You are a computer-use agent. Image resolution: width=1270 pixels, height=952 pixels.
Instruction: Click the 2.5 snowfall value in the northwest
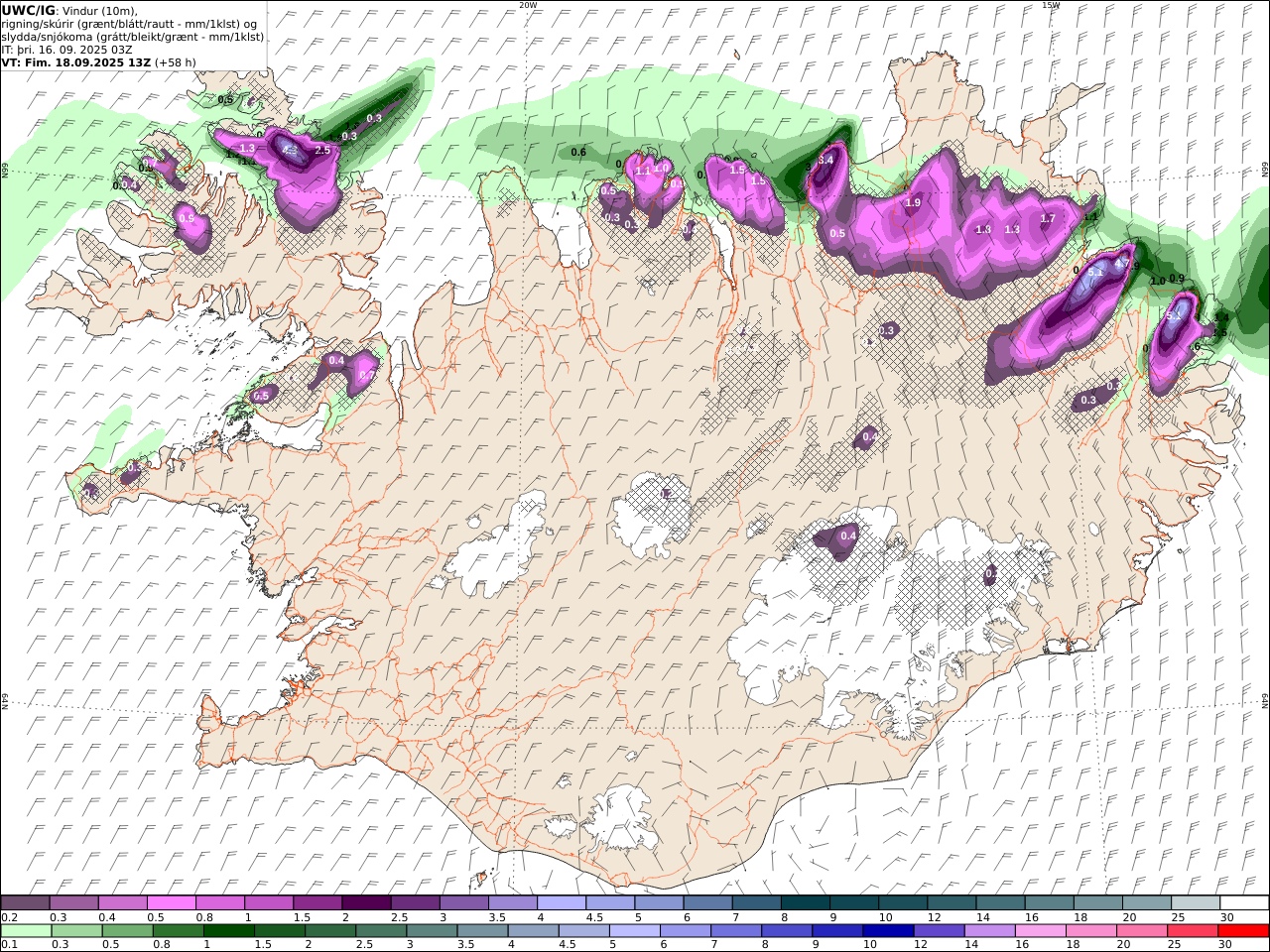click(321, 150)
